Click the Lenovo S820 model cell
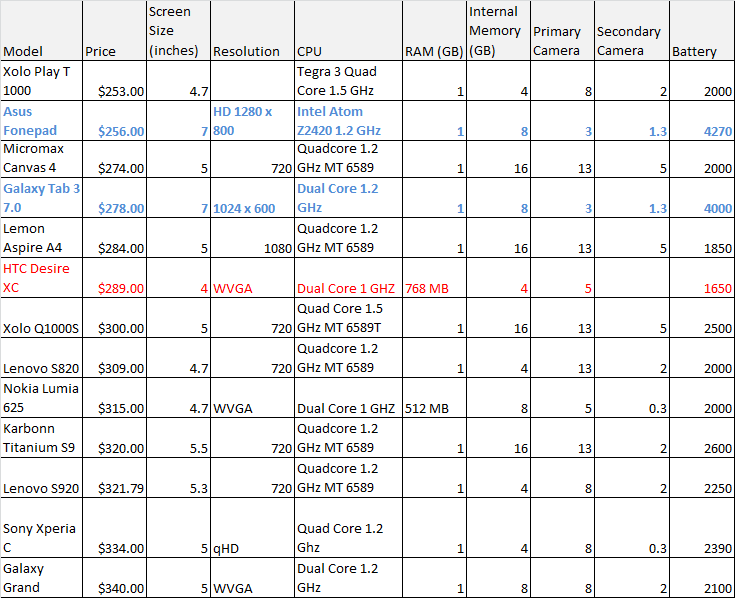 (41, 358)
